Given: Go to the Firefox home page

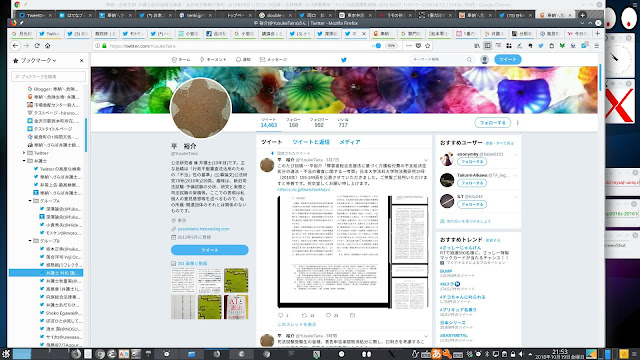Looking at the screenshot, I should click(47, 46).
